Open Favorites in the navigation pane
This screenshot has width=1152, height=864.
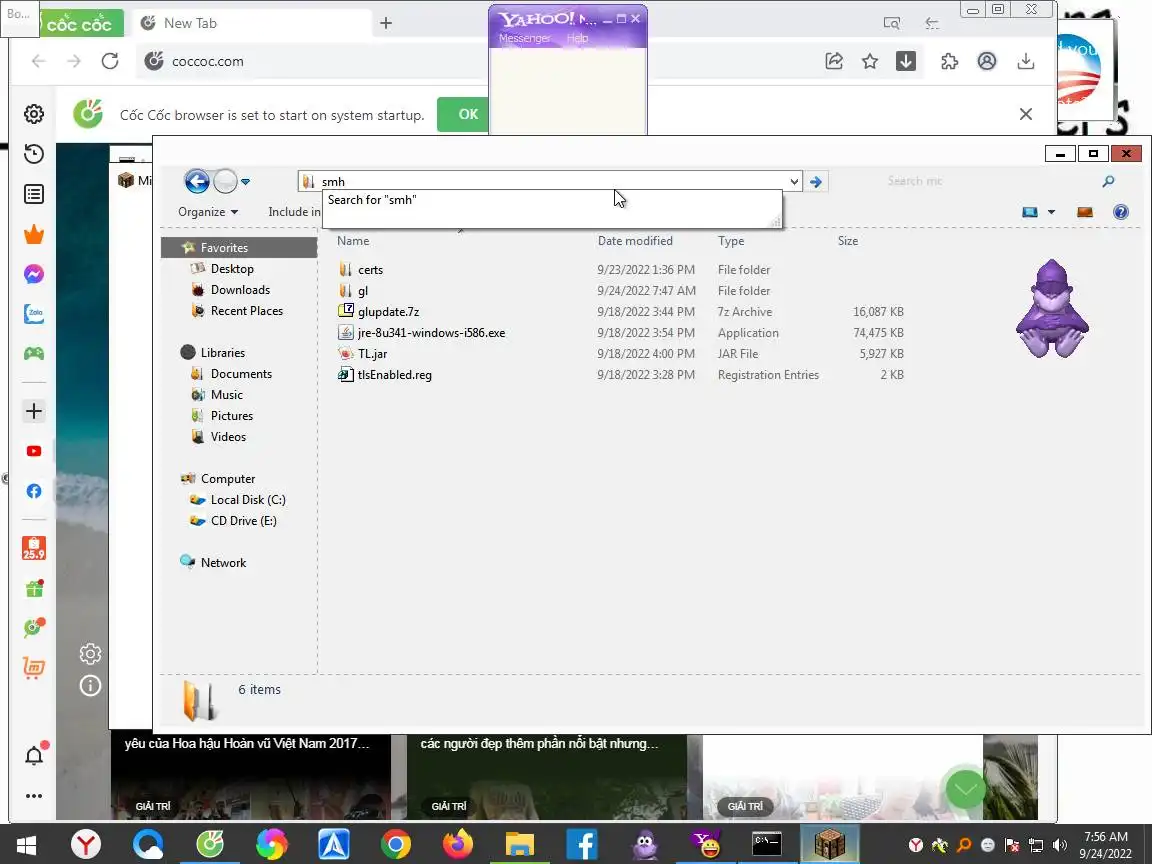(x=224, y=248)
